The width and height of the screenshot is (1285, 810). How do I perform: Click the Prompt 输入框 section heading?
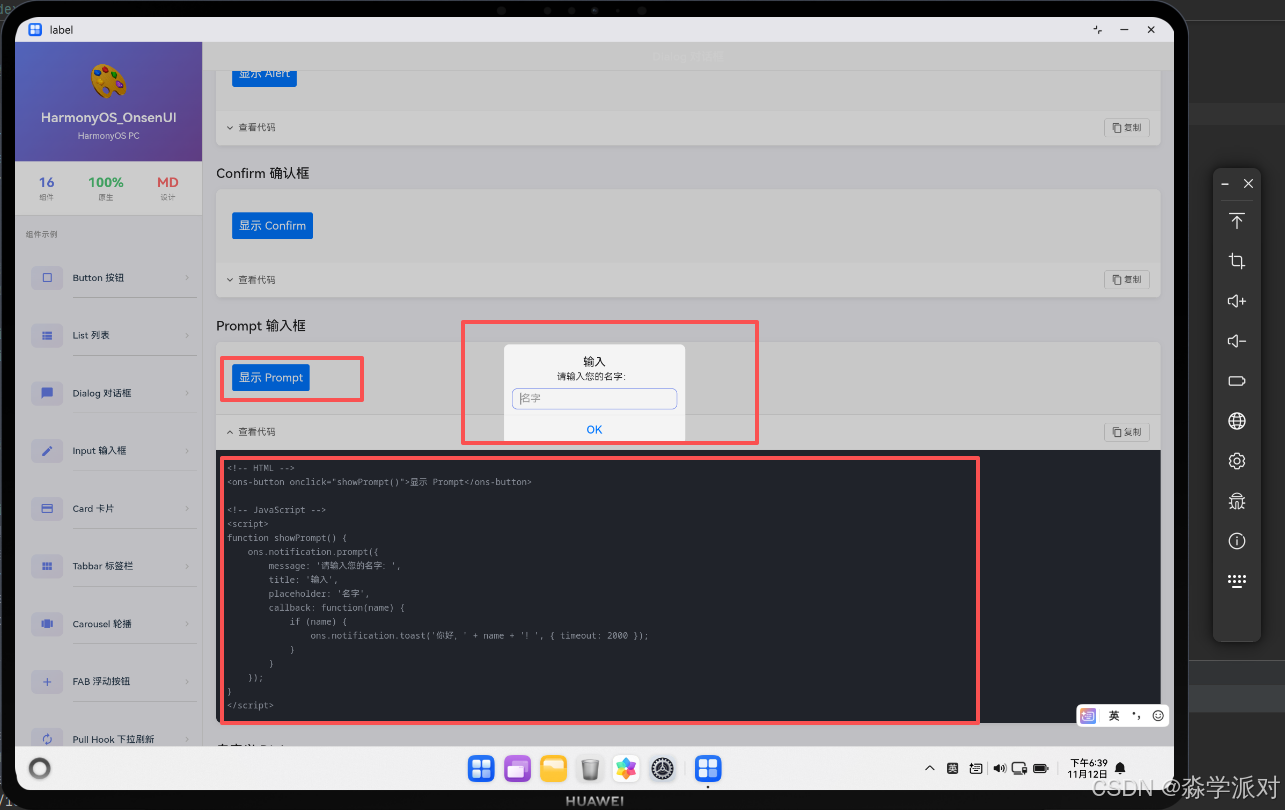[261, 326]
